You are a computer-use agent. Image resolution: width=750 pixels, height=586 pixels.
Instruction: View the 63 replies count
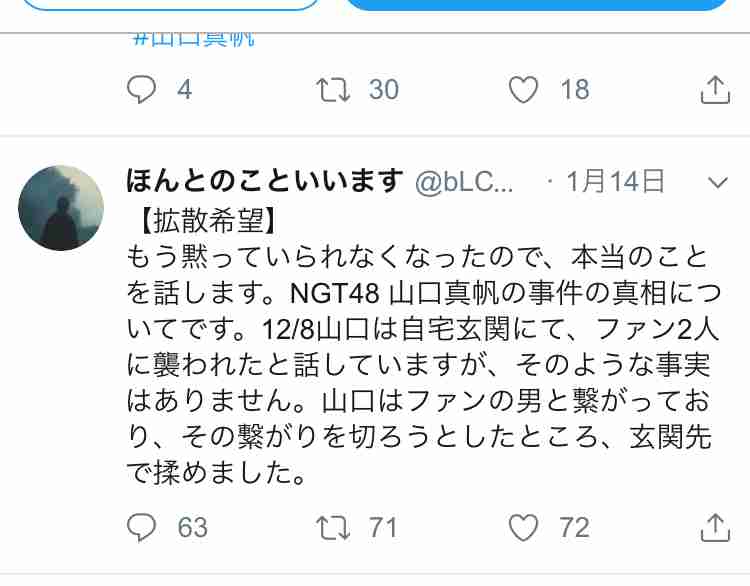(192, 528)
